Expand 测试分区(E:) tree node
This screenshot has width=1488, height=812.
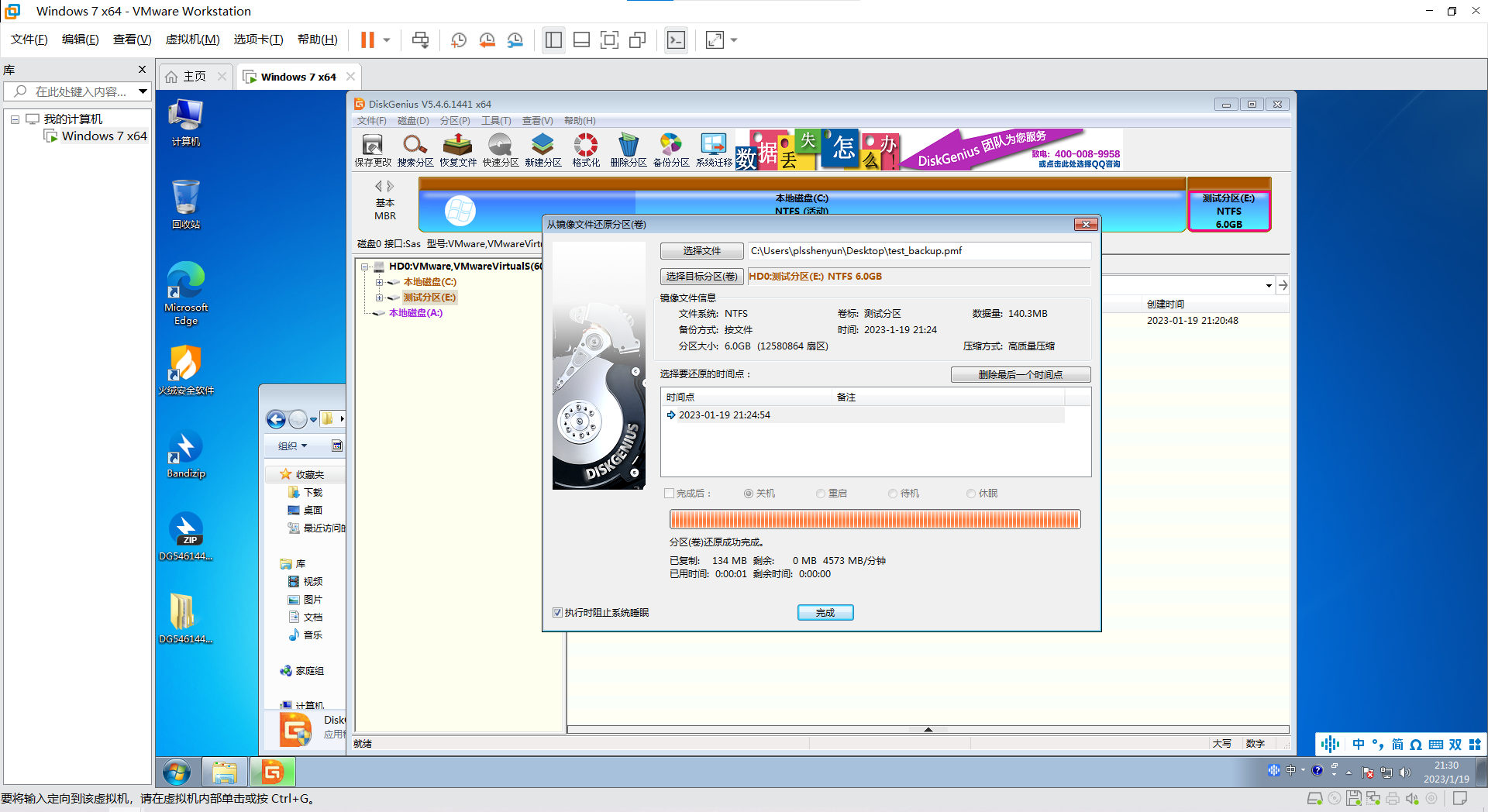(379, 298)
